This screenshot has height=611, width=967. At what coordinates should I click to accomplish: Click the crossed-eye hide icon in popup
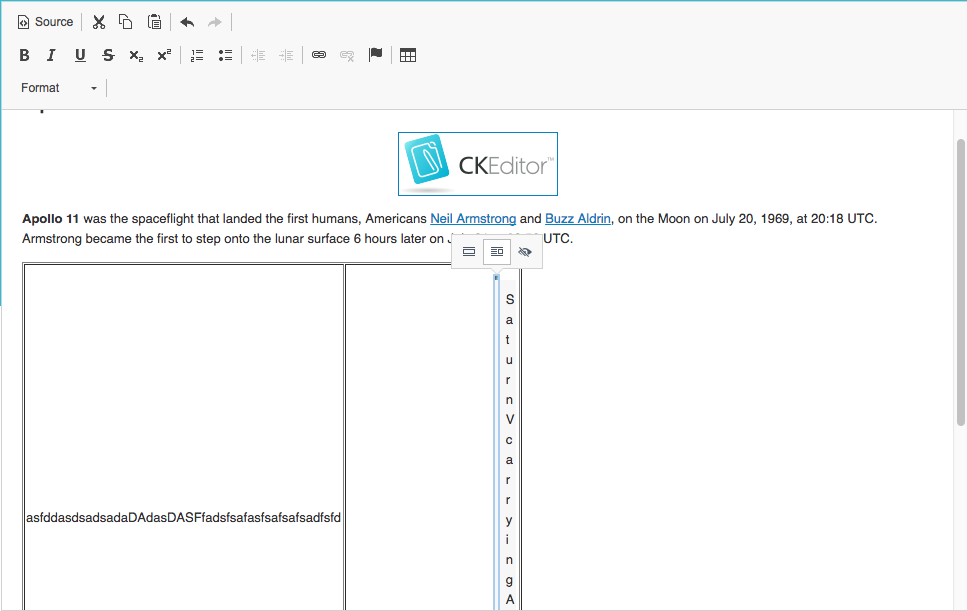tap(525, 252)
